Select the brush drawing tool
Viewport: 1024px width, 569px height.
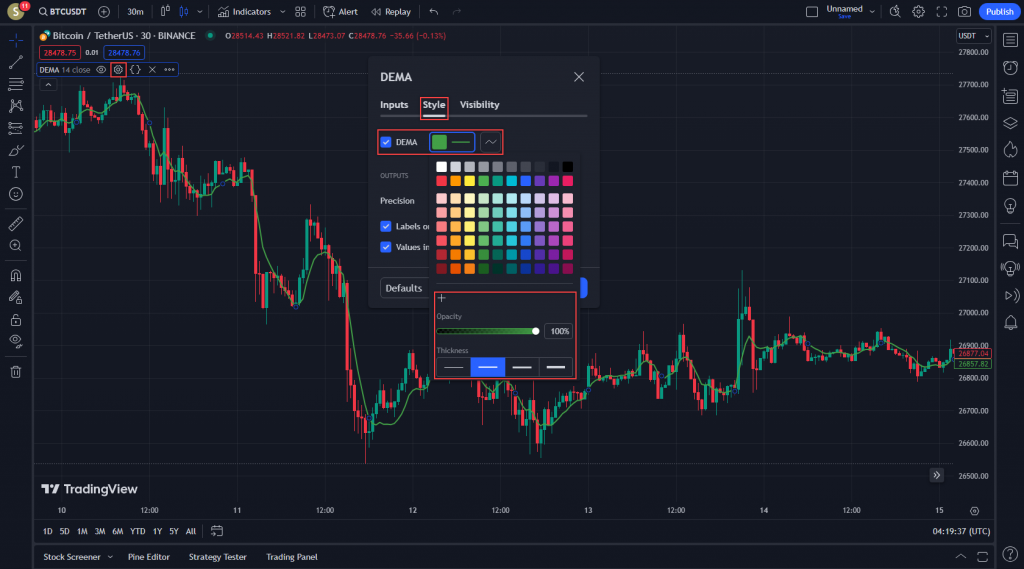pos(16,150)
